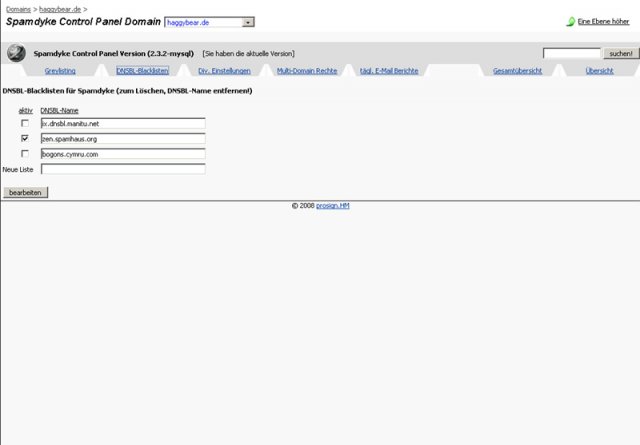This screenshot has width=640, height=445.
Task: Enable the bogons.cymru.com checkbox
Action: pos(25,154)
